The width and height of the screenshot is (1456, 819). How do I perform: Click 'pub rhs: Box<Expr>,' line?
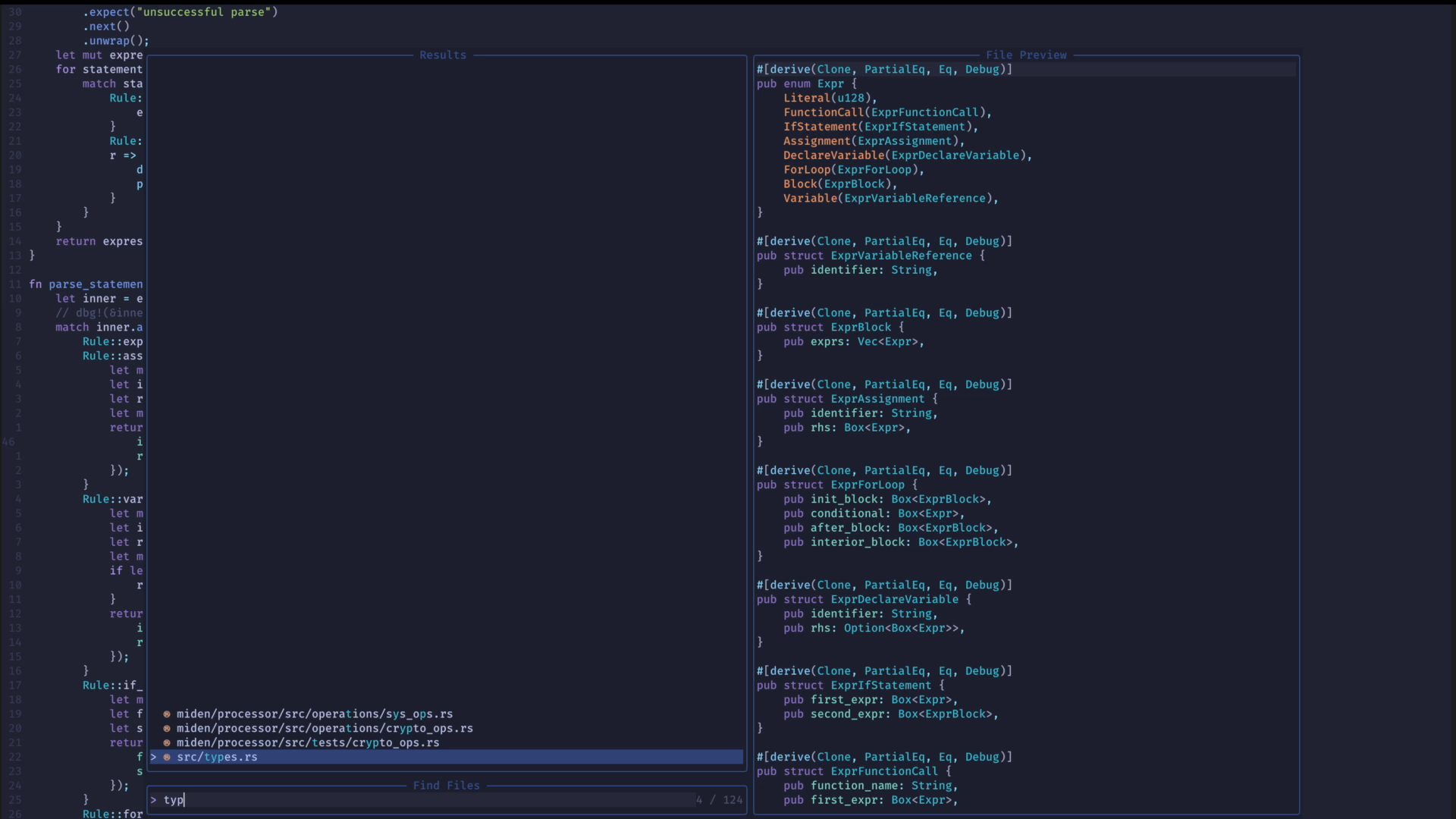(847, 428)
